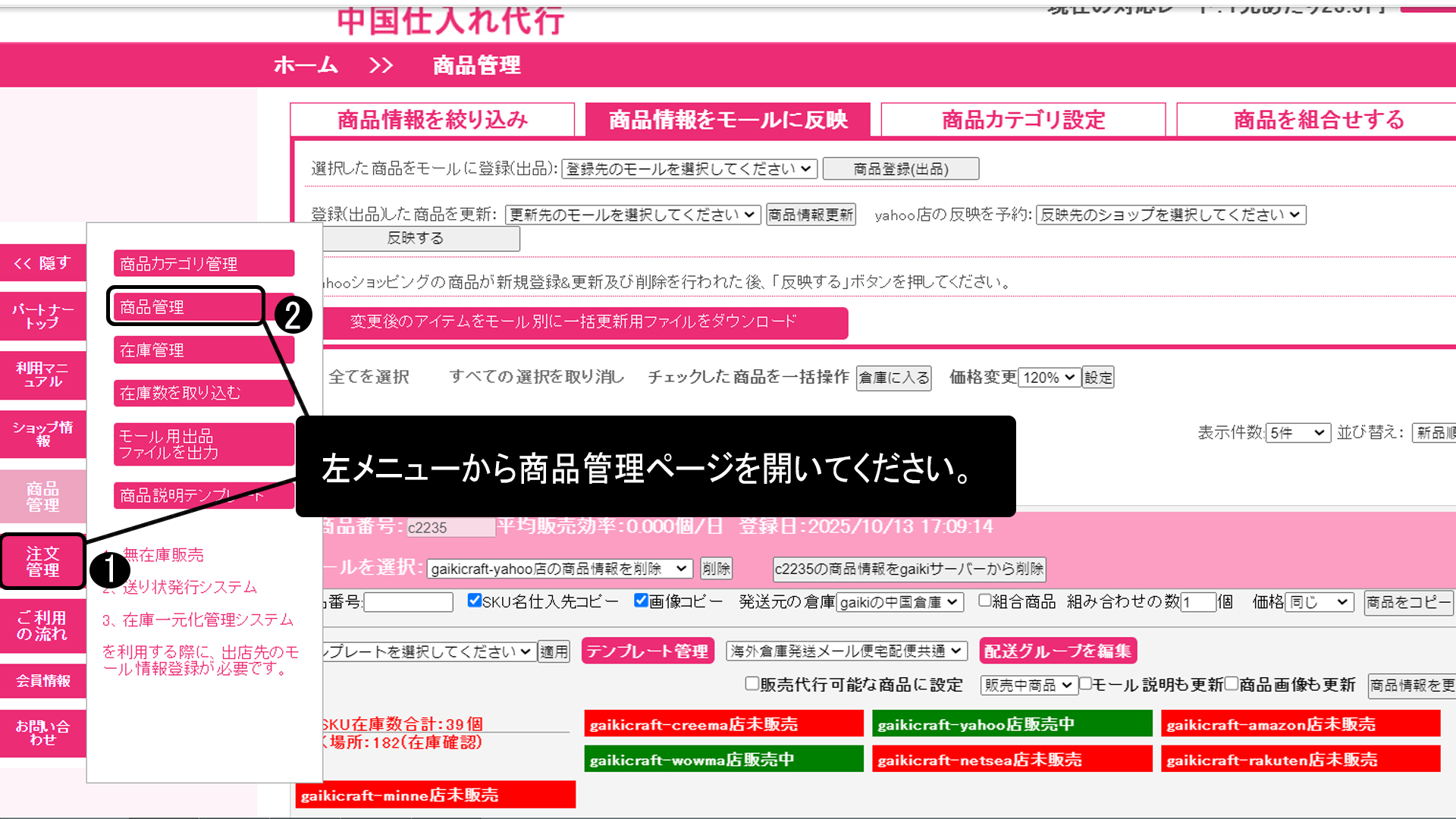
Task: Open 会員情報 sidebar item
Action: pos(42,681)
